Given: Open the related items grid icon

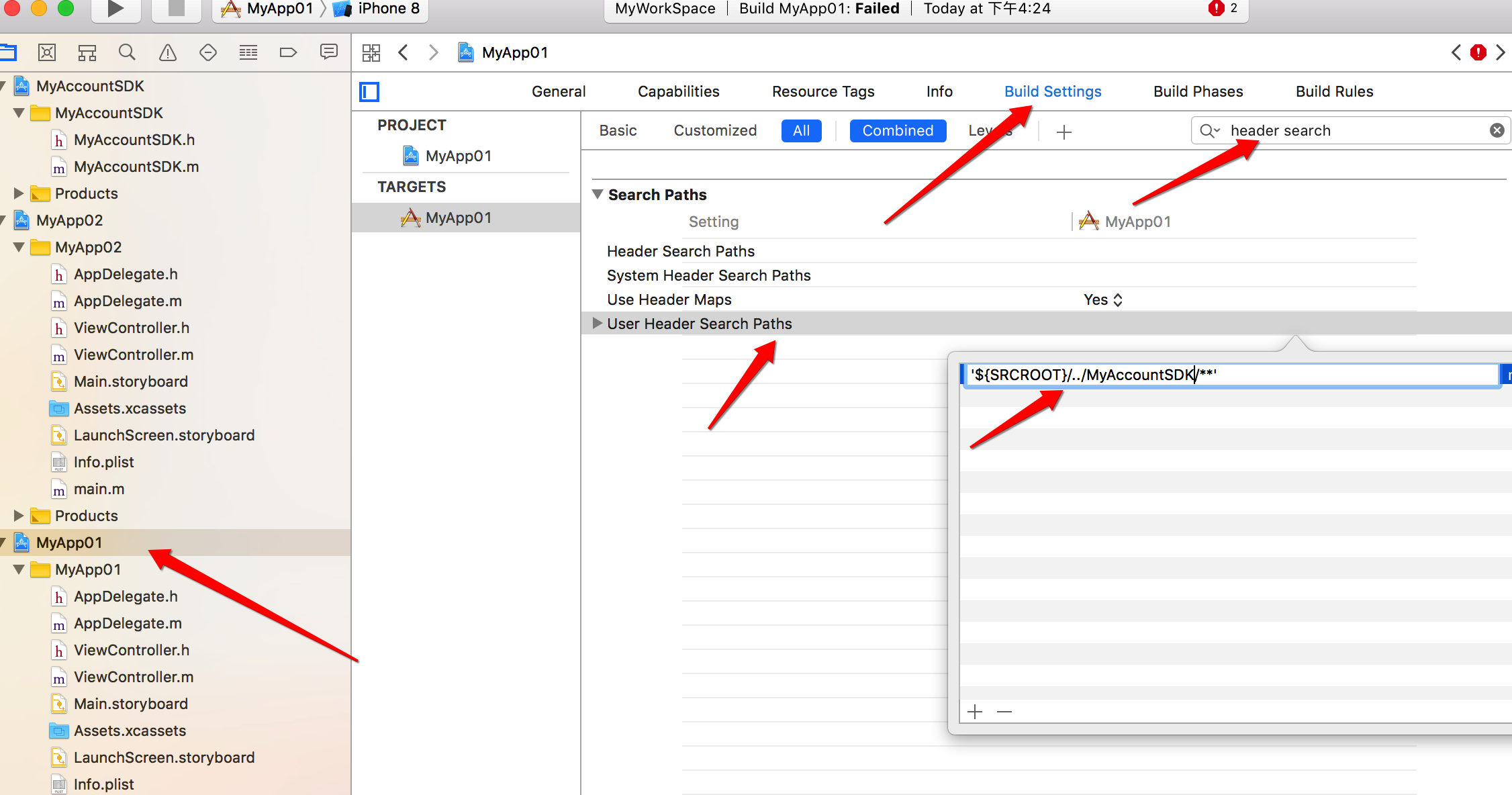Looking at the screenshot, I should pyautogui.click(x=371, y=52).
